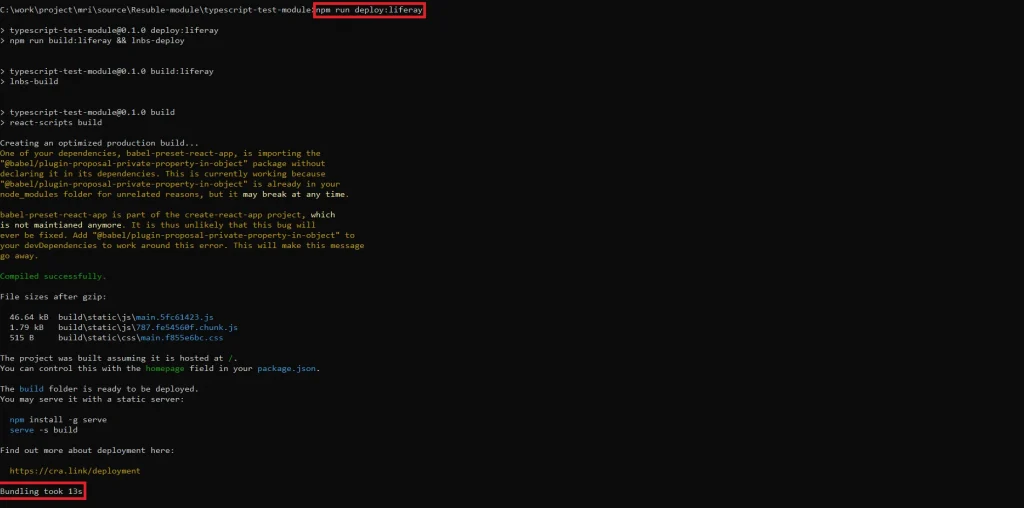Click the green Compiled successfully message
Viewport: 1024px width, 508px height.
coord(53,275)
